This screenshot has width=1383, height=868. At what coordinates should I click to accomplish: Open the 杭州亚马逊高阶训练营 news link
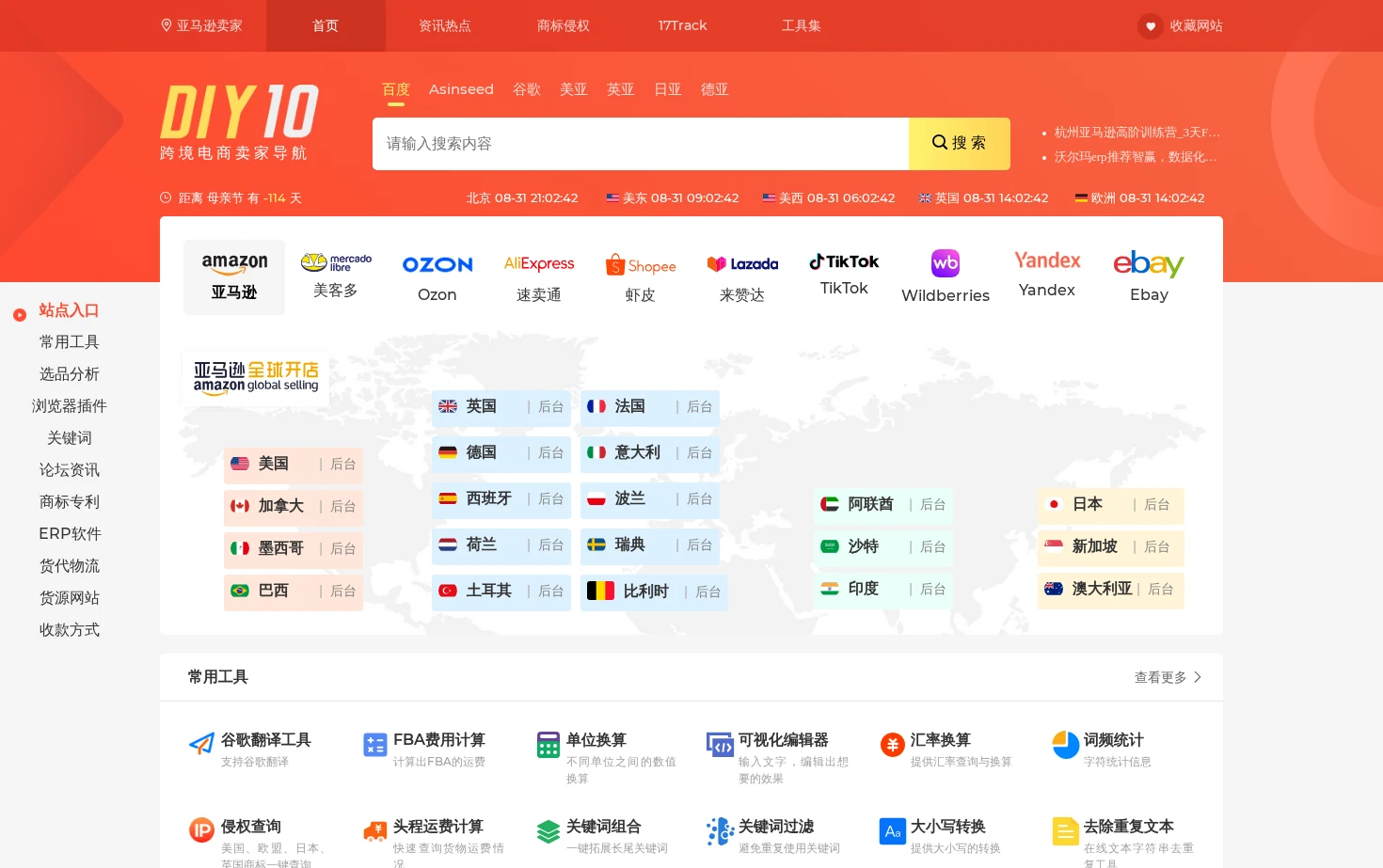[x=1137, y=133]
